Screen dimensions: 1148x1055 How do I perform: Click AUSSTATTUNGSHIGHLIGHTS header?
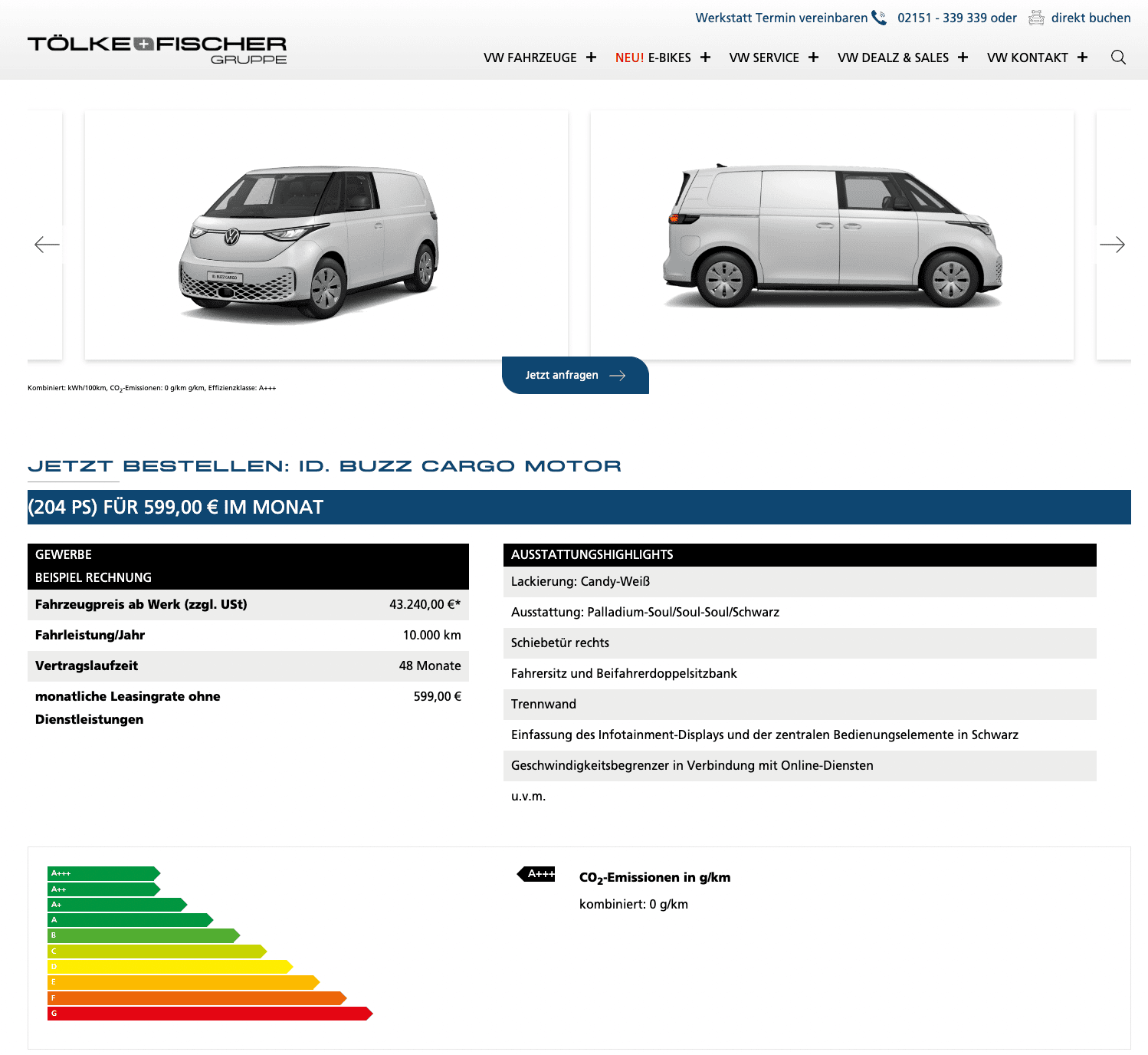pos(800,554)
